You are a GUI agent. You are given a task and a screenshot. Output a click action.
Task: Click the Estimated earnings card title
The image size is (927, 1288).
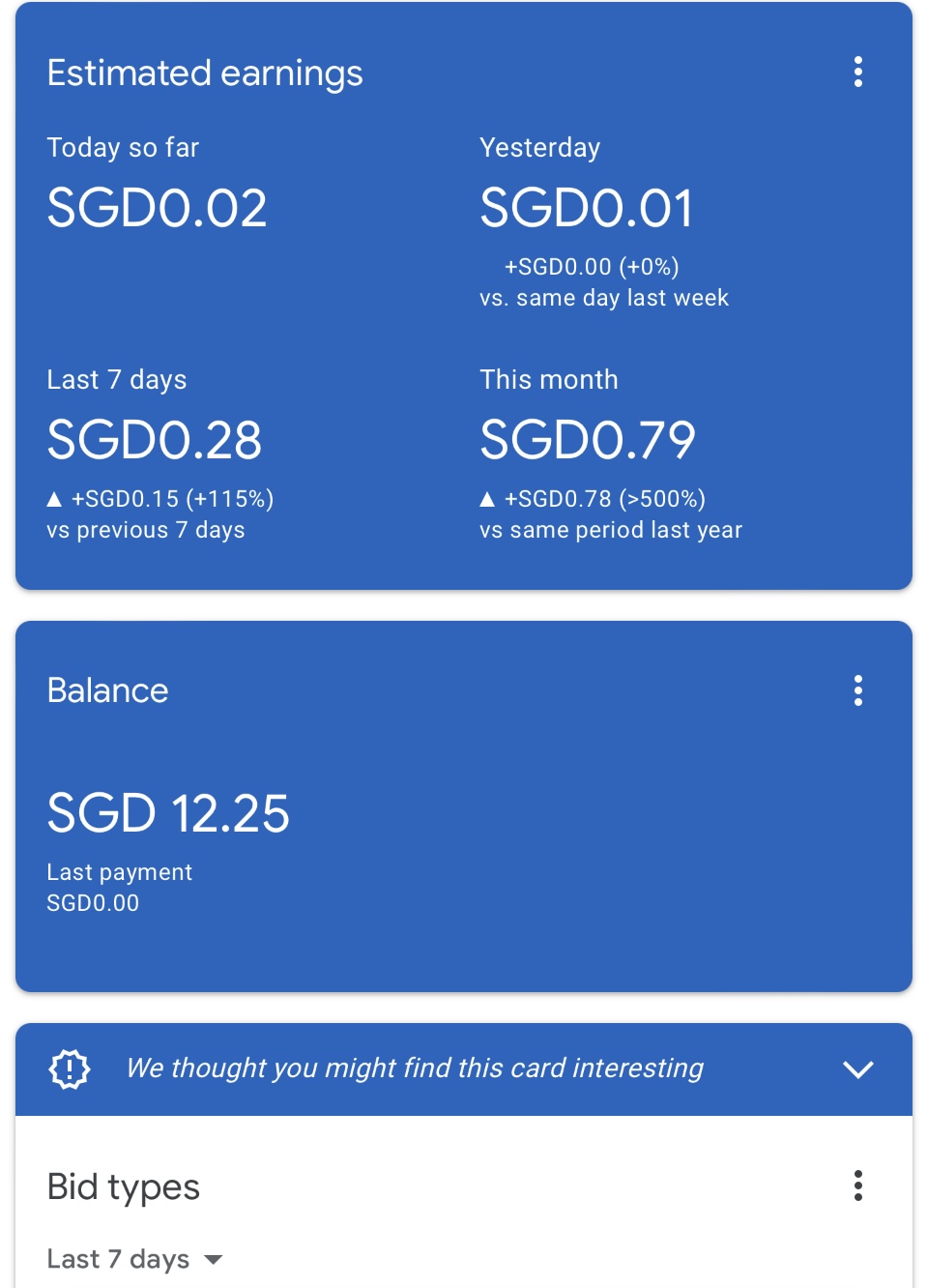(205, 73)
